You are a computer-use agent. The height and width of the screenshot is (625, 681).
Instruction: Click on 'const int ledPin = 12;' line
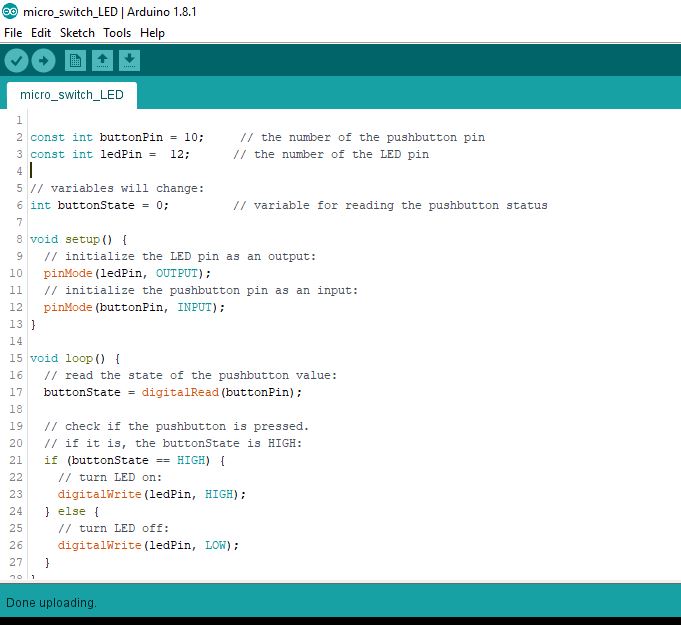coord(110,154)
